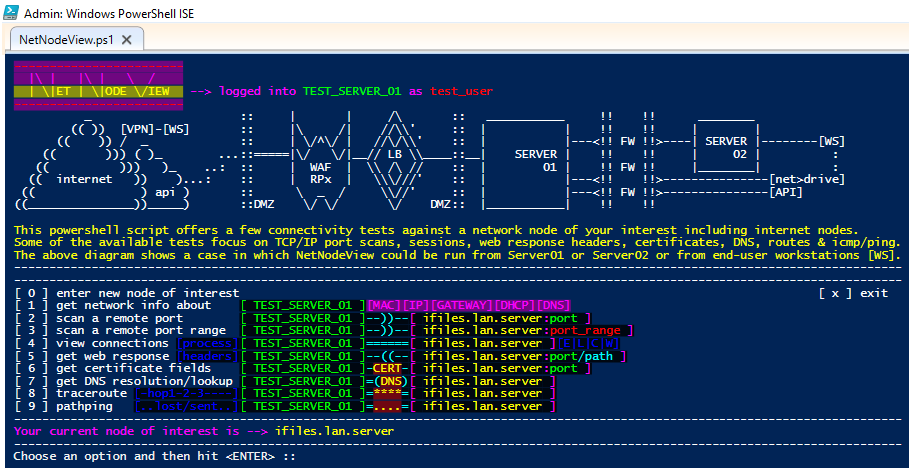Click the [GATEWAY] tag
Image resolution: width=912 pixels, height=469 pixels.
[x=462, y=305]
